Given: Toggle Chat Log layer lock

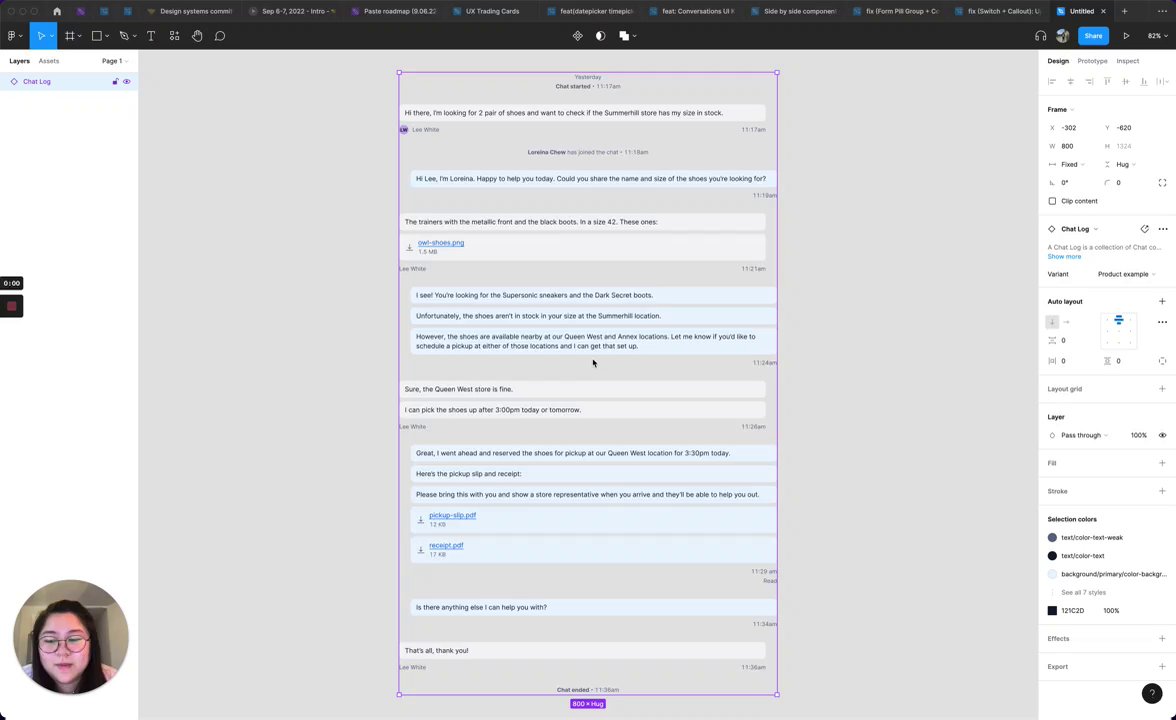Looking at the screenshot, I should [x=115, y=81].
